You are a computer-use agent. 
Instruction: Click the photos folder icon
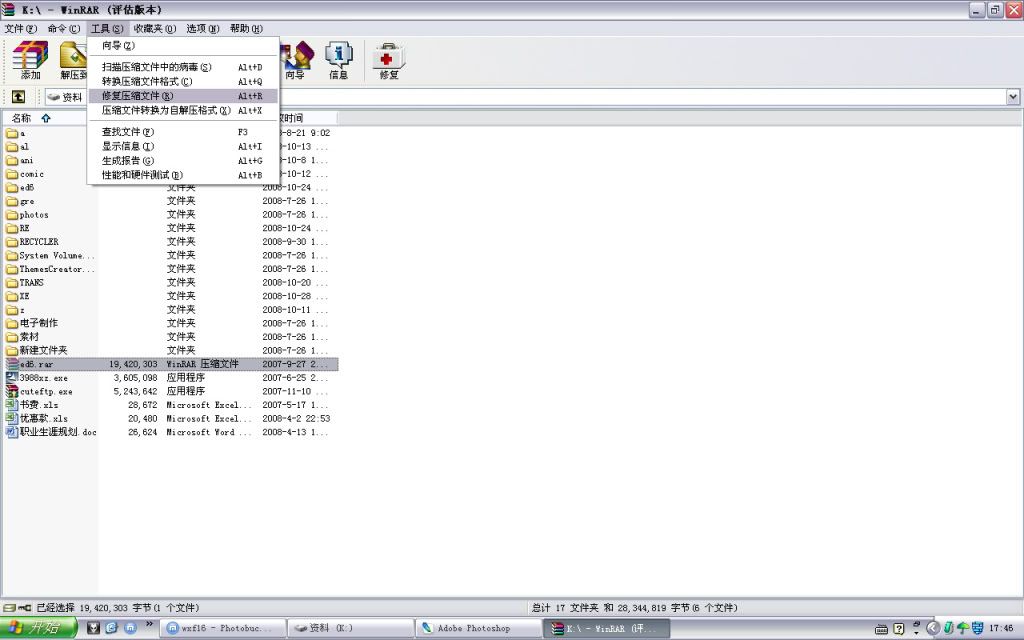[12, 214]
